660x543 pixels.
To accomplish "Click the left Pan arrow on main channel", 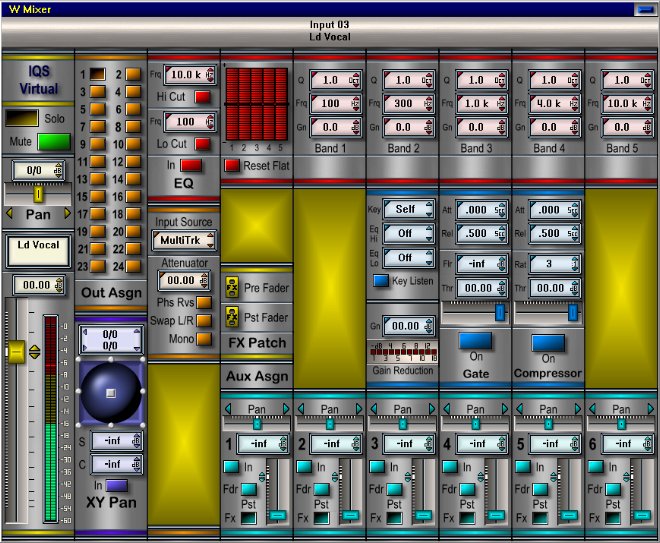I will (10, 214).
